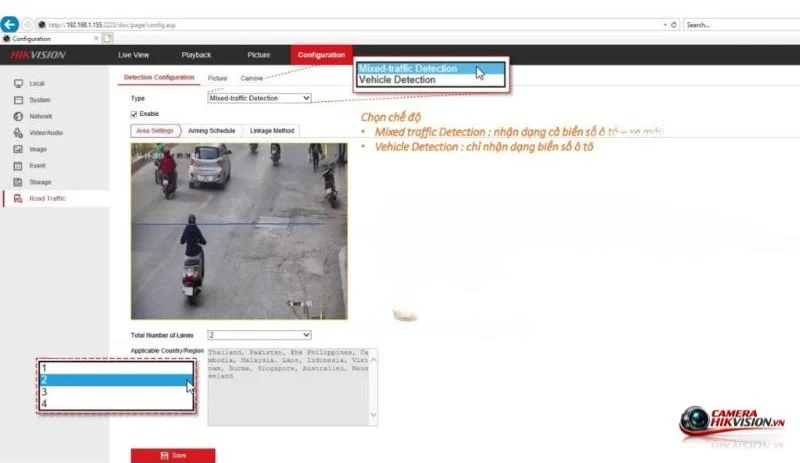Screen dimensions: 800x463
Task: Open the Live View page
Action: [134, 55]
